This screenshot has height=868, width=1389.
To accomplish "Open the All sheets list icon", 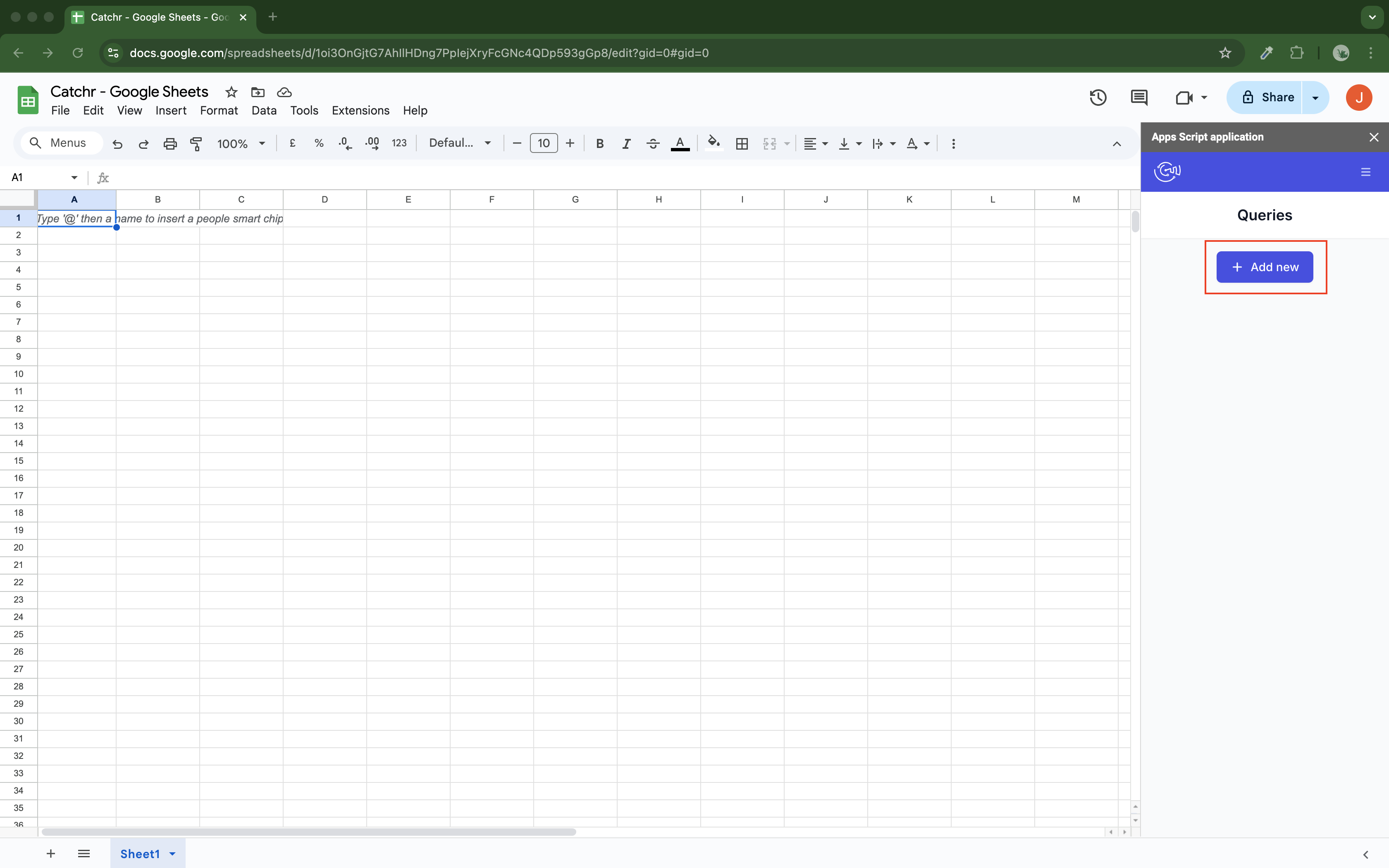I will [x=84, y=854].
